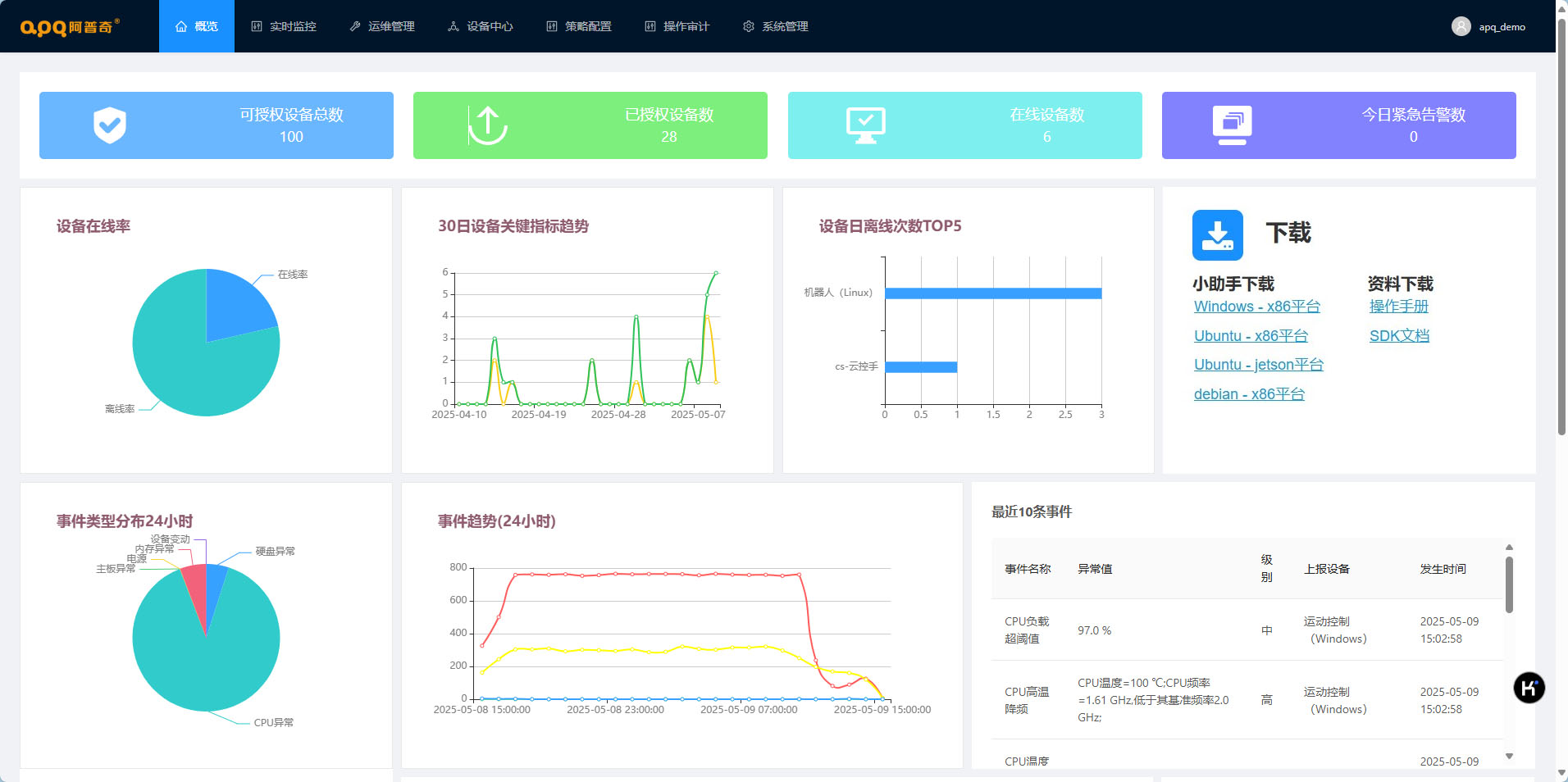Click the windows icon in emergency alerts card
Image resolution: width=1568 pixels, height=782 pixels.
[x=1232, y=125]
